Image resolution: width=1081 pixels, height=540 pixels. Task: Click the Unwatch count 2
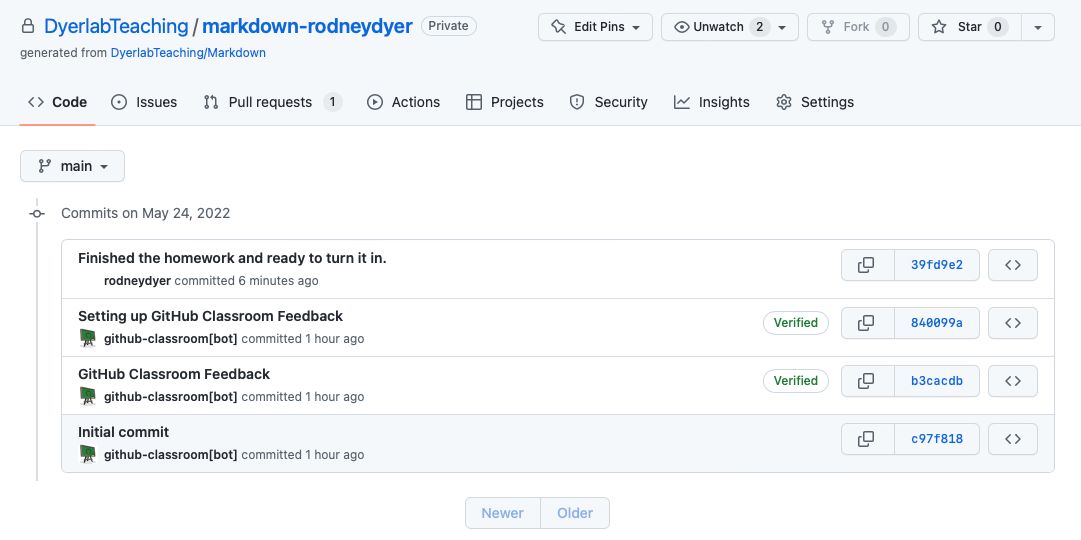[x=759, y=27]
